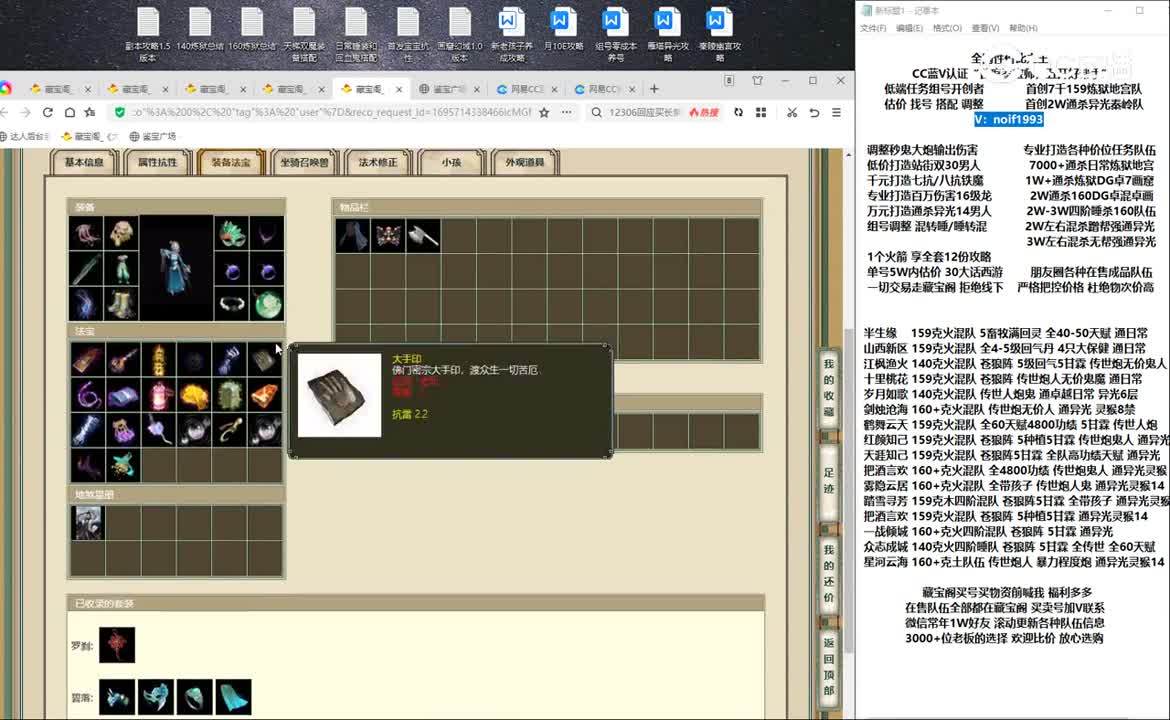This screenshot has height=720, width=1170.
Task: Switch to the 法术修正 tab
Action: click(x=378, y=162)
